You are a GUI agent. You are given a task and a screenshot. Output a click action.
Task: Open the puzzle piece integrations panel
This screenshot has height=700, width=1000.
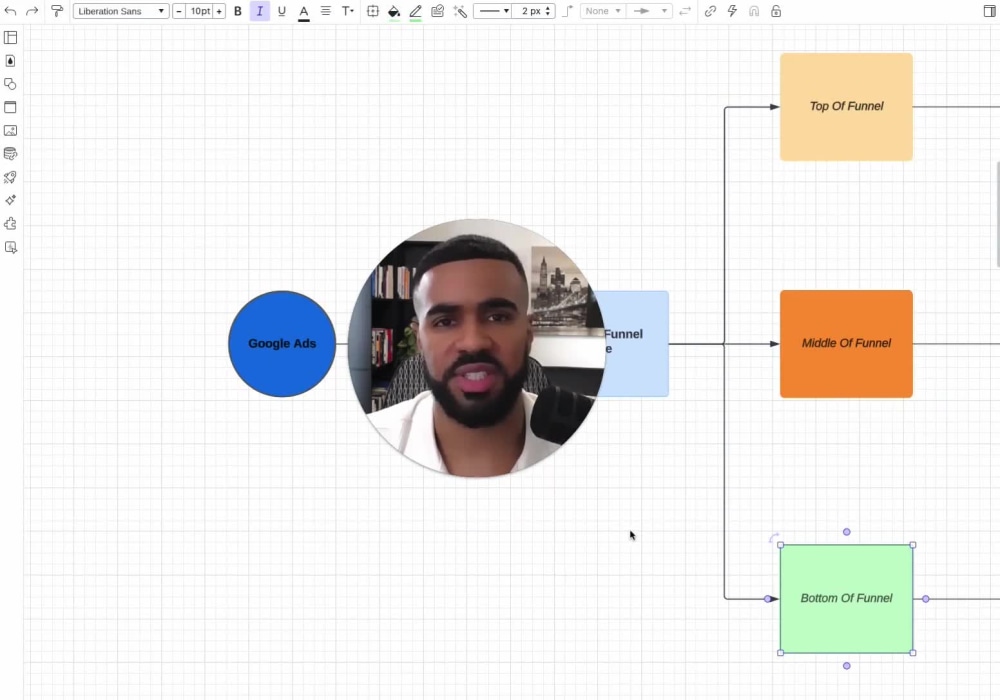pos(10,224)
